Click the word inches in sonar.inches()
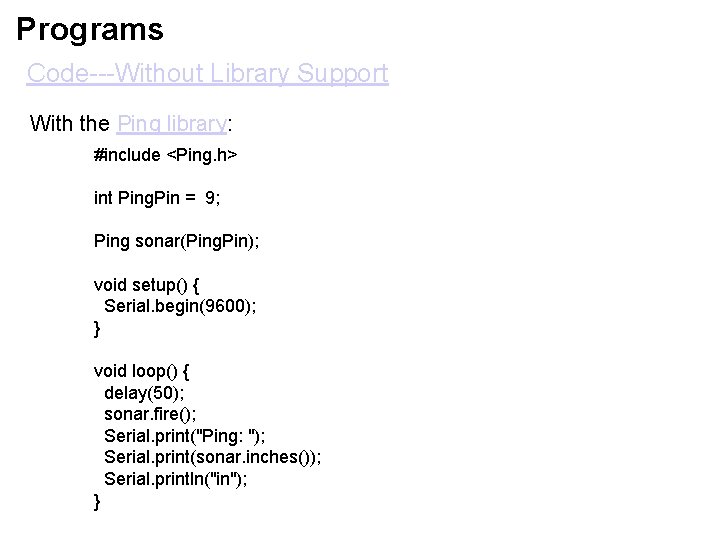This screenshot has height=540, width=720. [272, 457]
